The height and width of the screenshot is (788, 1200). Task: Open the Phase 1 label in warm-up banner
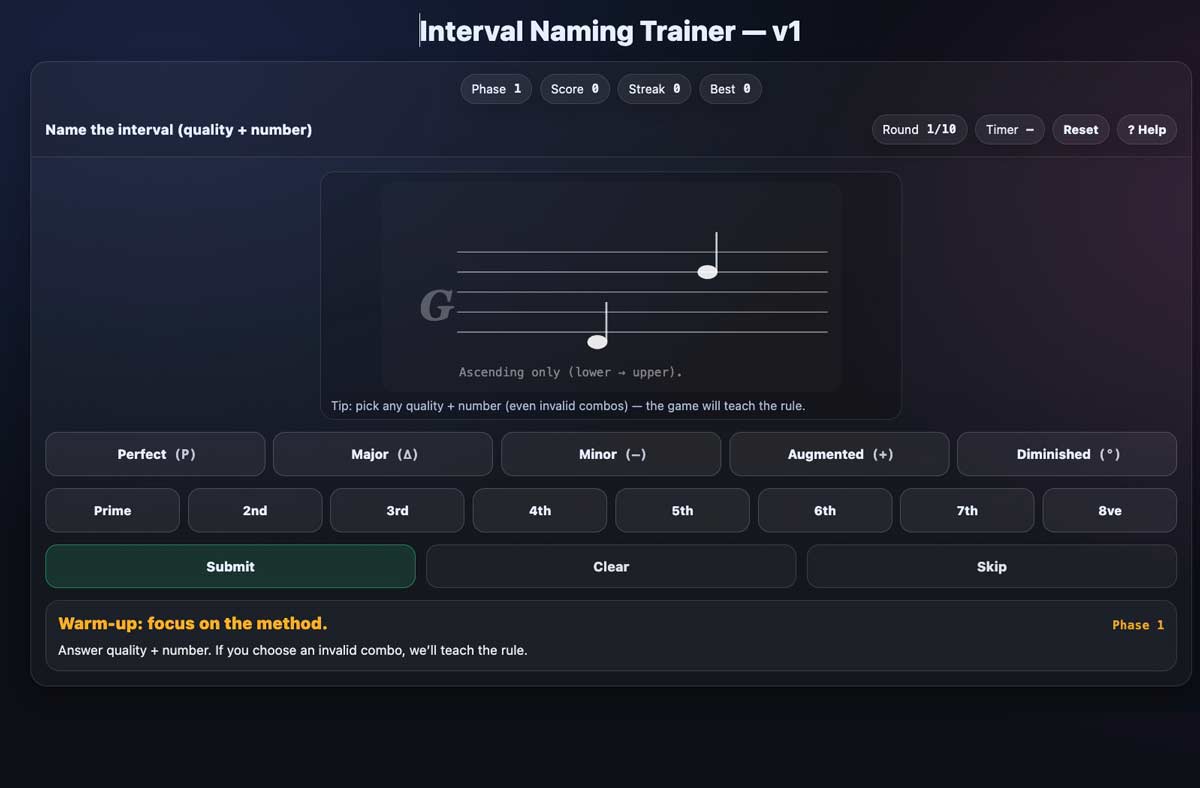click(1138, 624)
